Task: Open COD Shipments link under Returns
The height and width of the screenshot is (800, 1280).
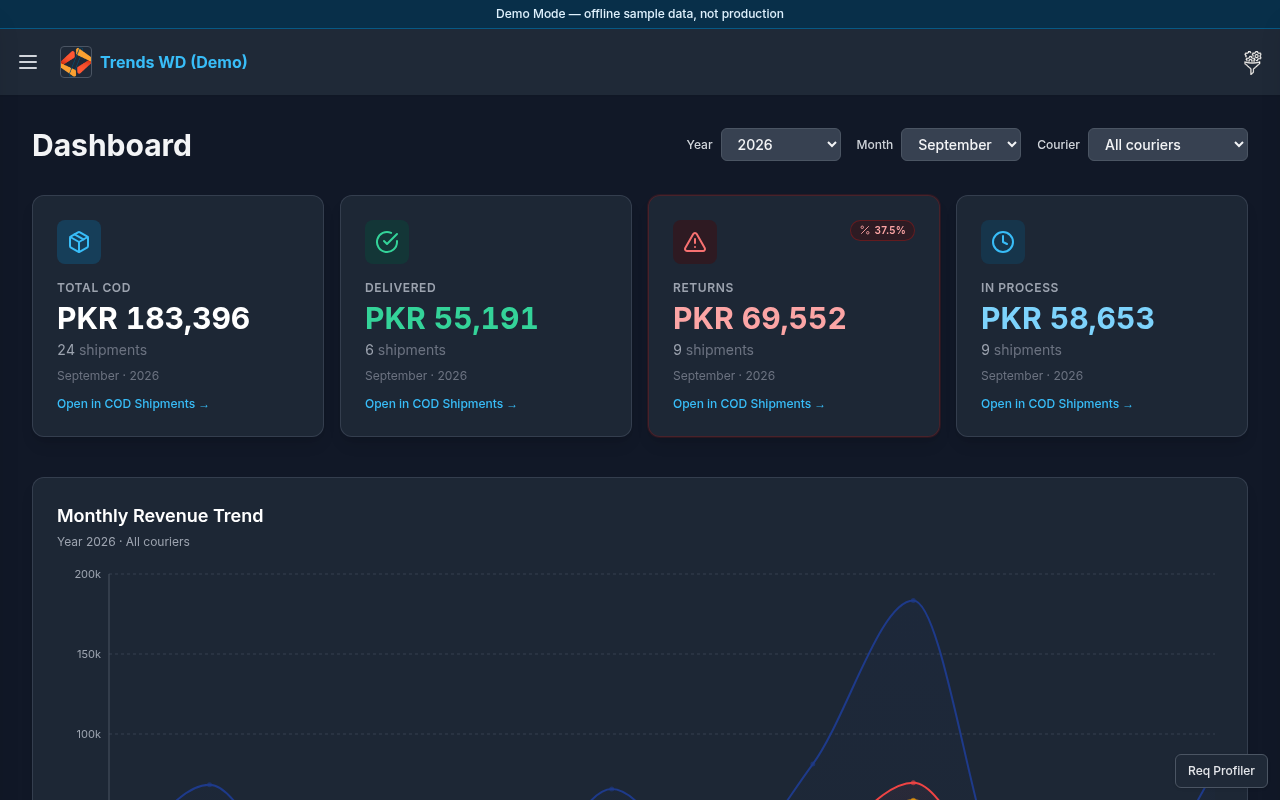Action: click(749, 404)
